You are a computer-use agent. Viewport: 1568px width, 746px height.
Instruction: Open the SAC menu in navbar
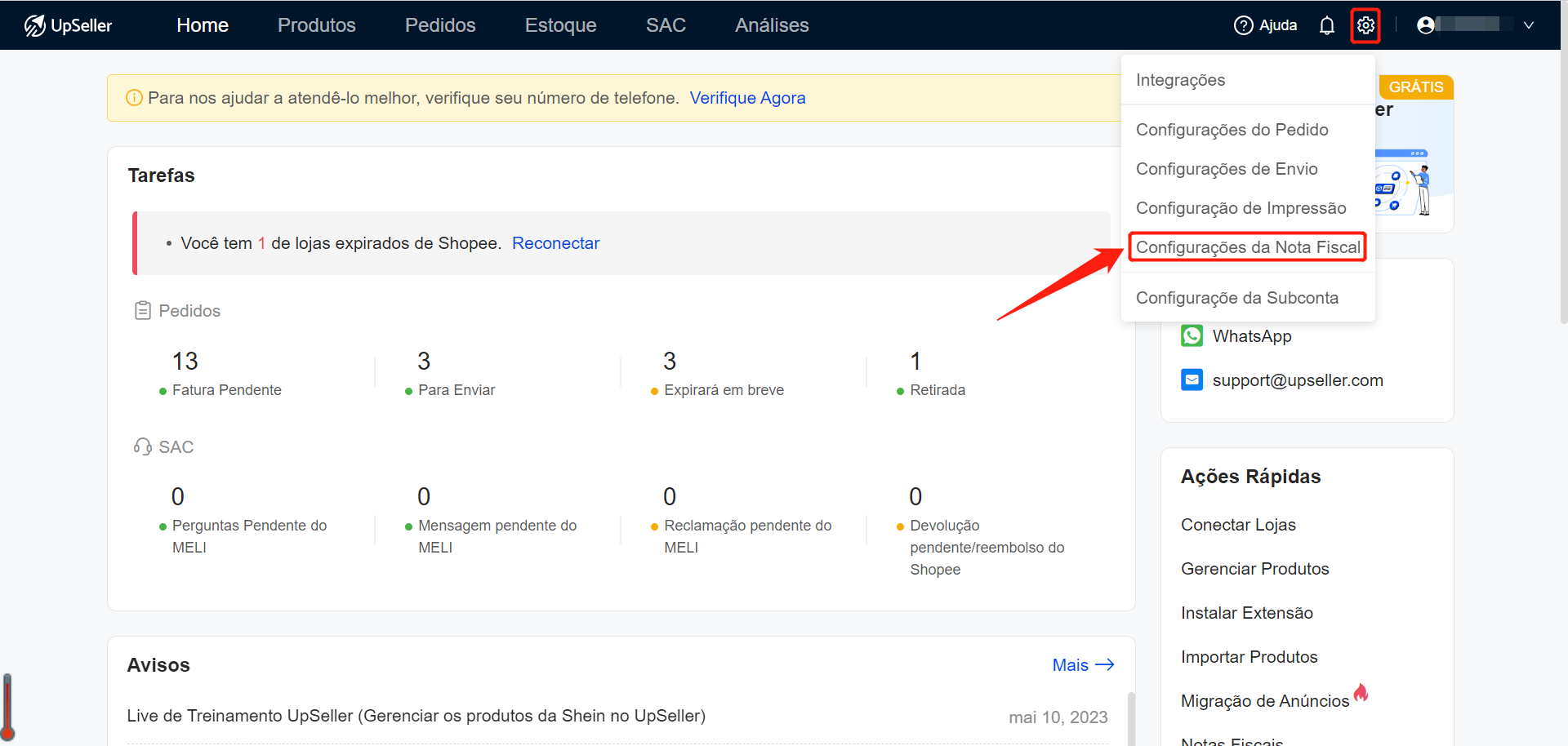(666, 25)
